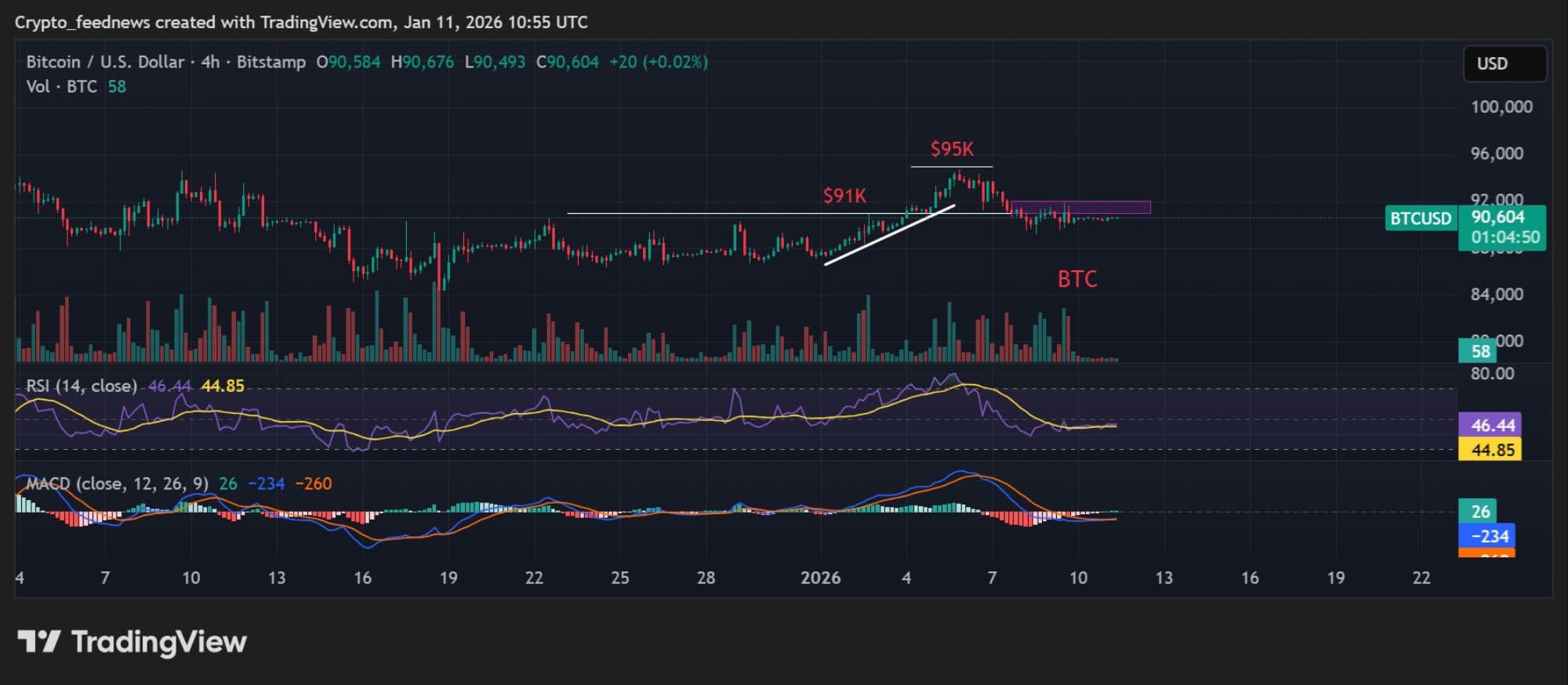Open the USD currency selector

tap(1504, 63)
